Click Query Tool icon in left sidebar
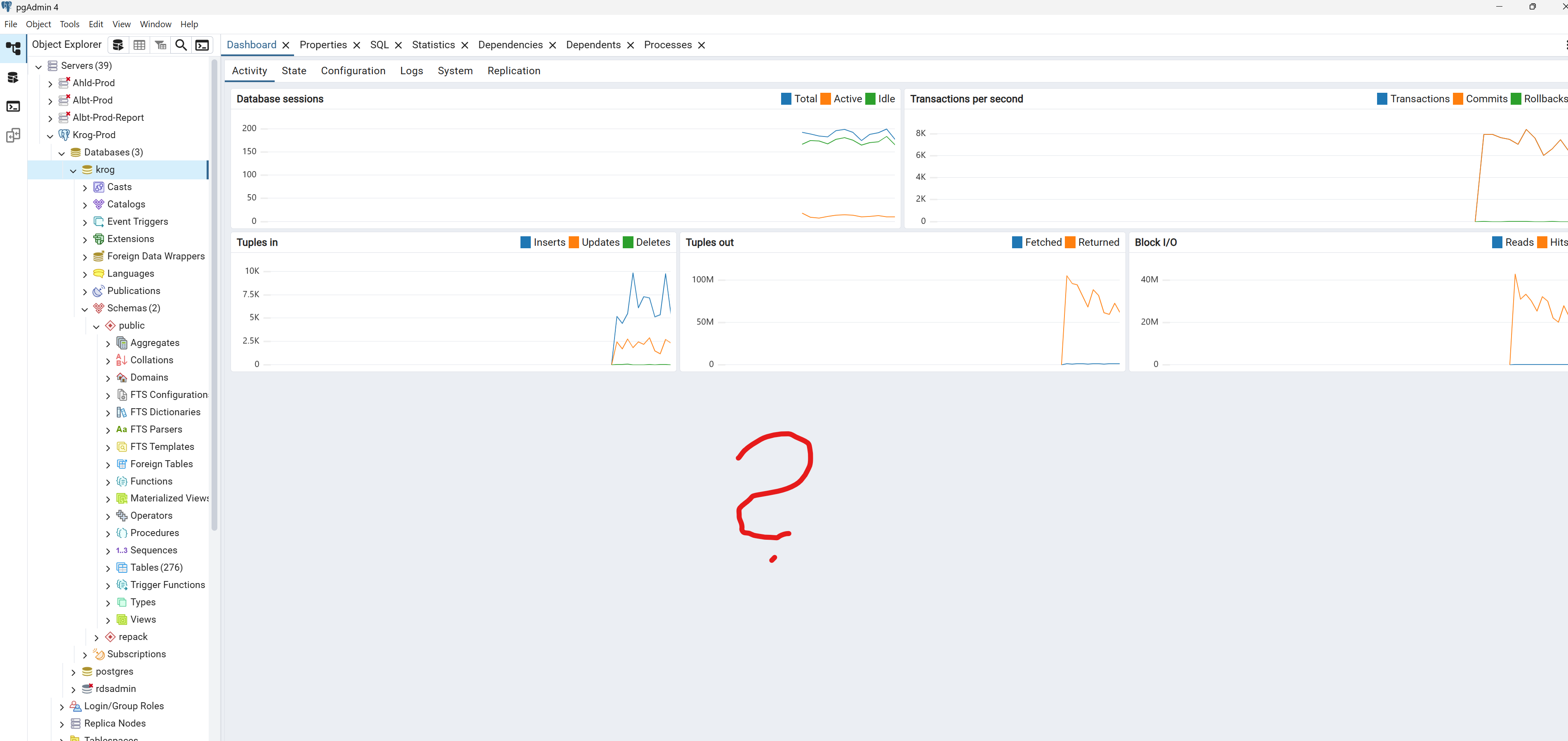 click(x=13, y=77)
